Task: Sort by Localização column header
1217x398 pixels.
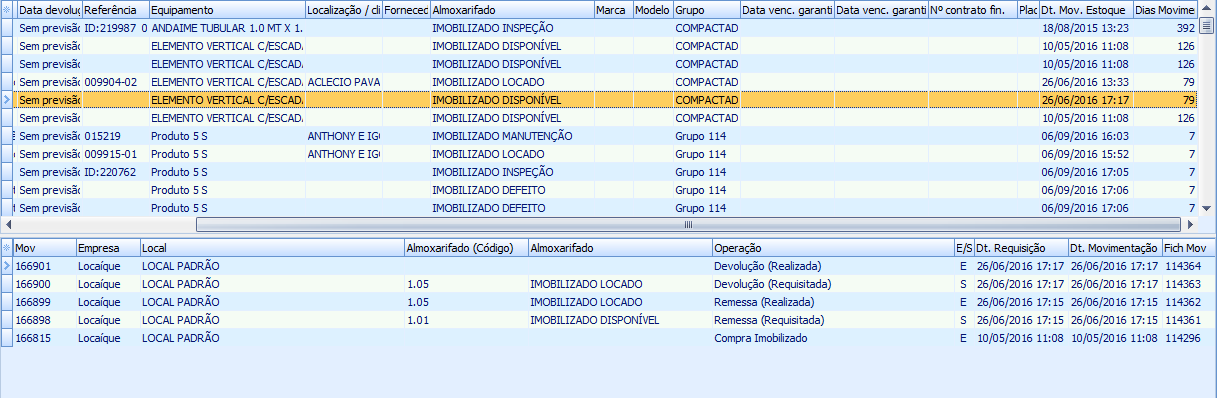Action: click(343, 9)
